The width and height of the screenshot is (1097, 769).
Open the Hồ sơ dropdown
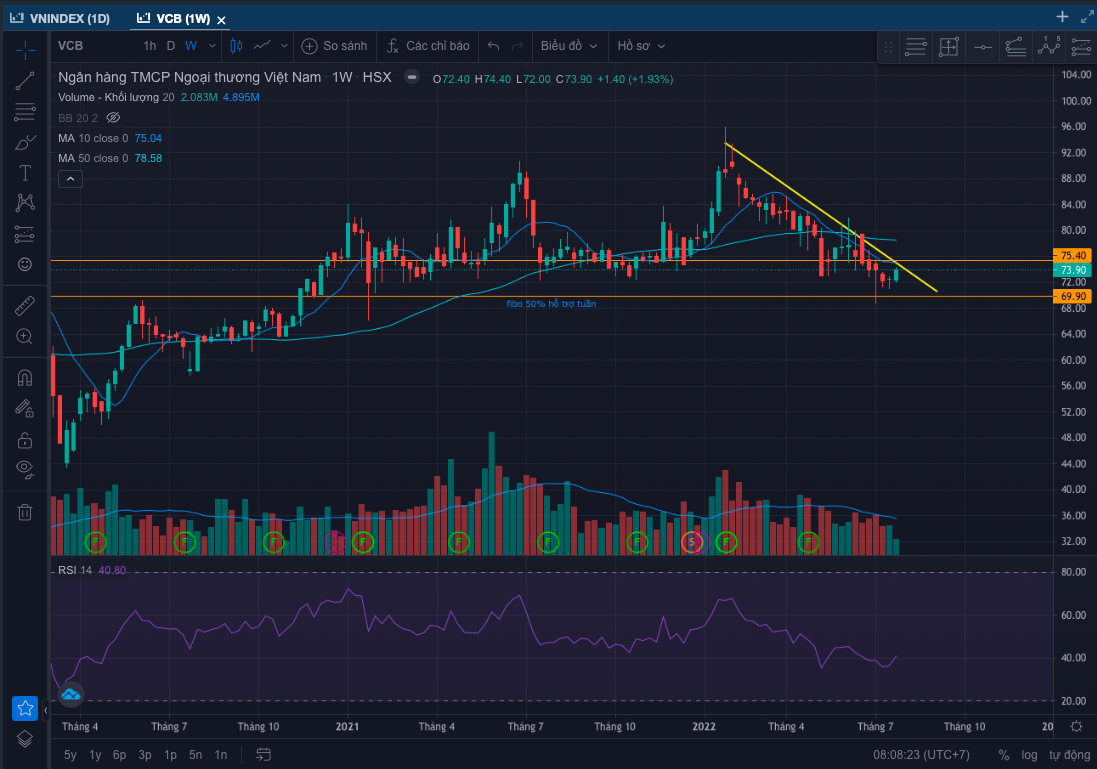(641, 45)
